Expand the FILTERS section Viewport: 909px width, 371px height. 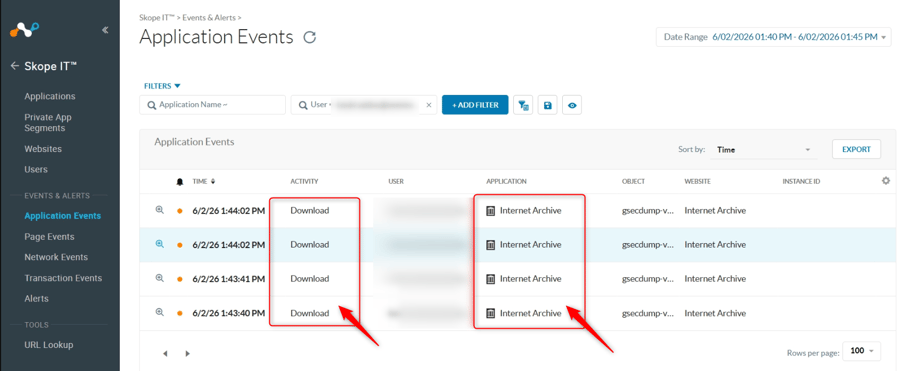162,86
